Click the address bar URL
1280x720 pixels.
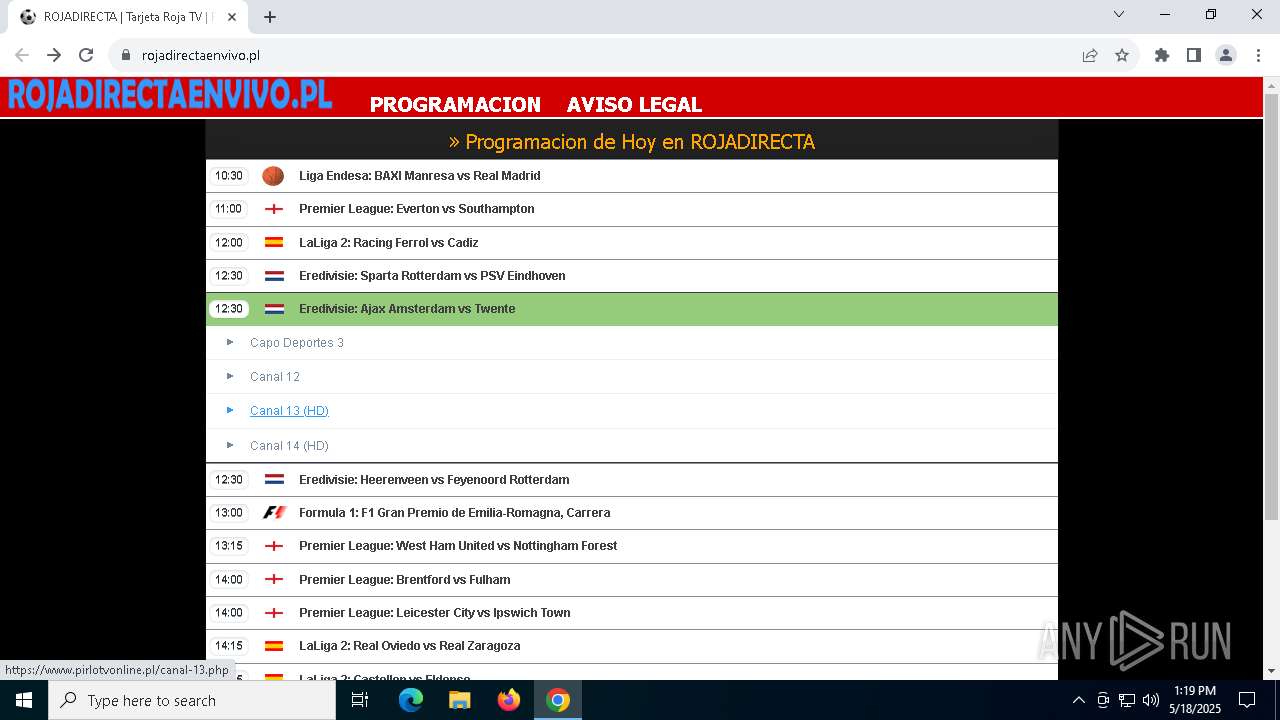(201, 55)
